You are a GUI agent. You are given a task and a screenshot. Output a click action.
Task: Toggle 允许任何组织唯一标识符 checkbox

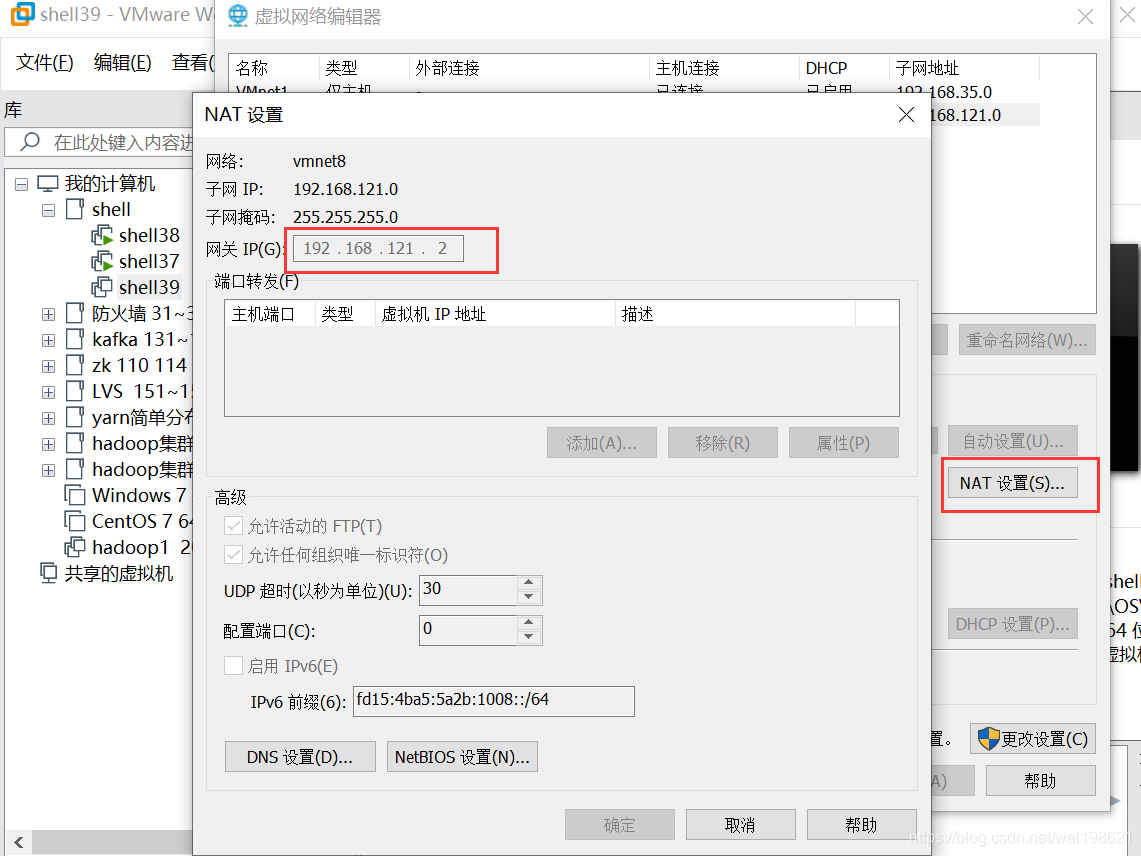coord(234,555)
